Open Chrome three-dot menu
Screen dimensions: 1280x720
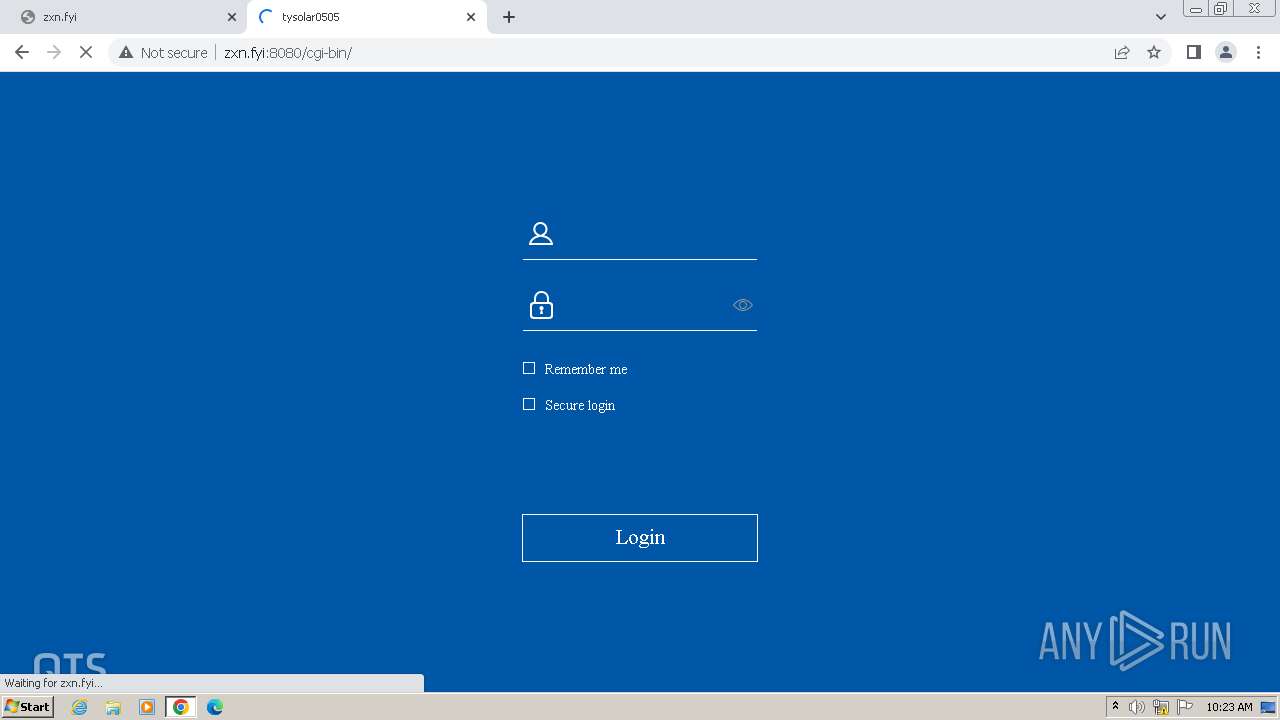[1259, 52]
